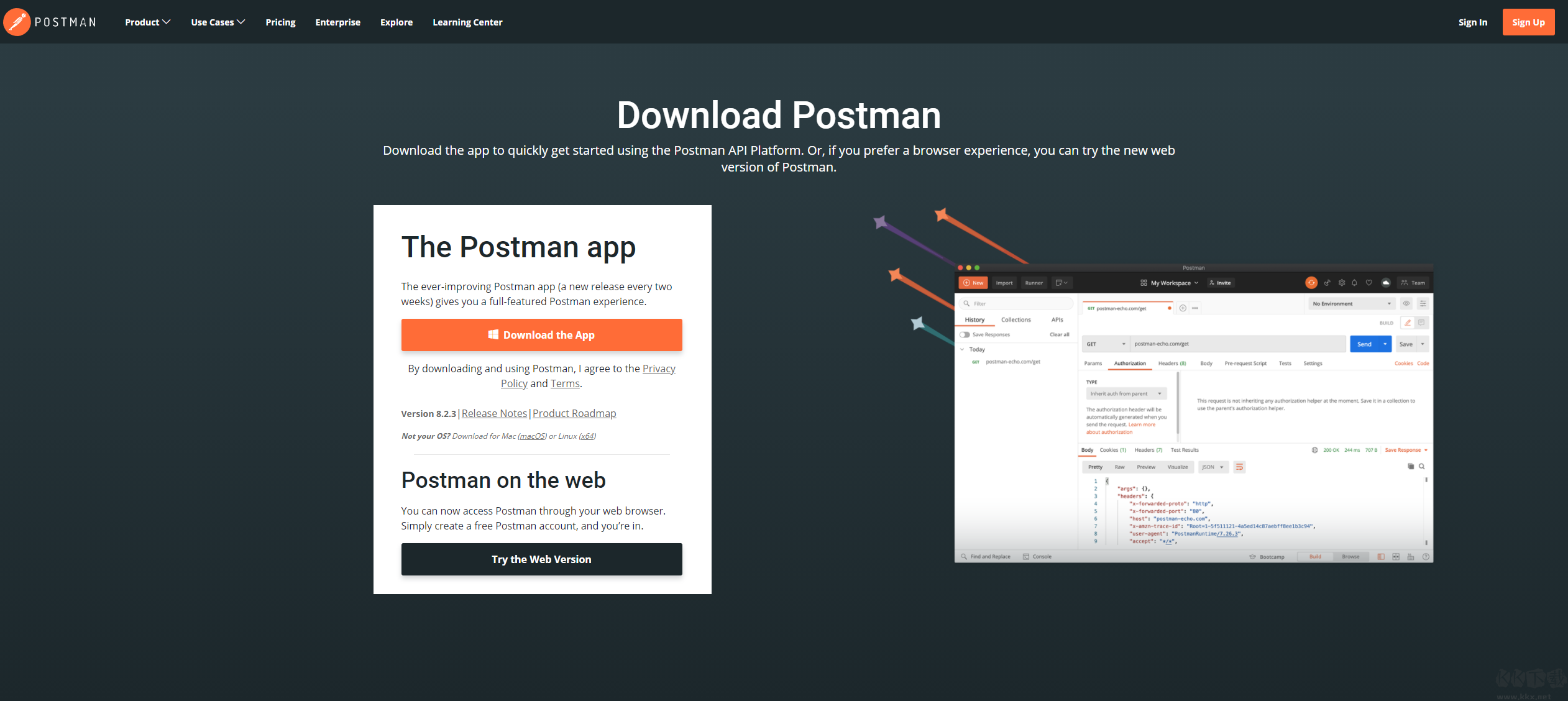Click the Save button in request builder

pos(1406,344)
